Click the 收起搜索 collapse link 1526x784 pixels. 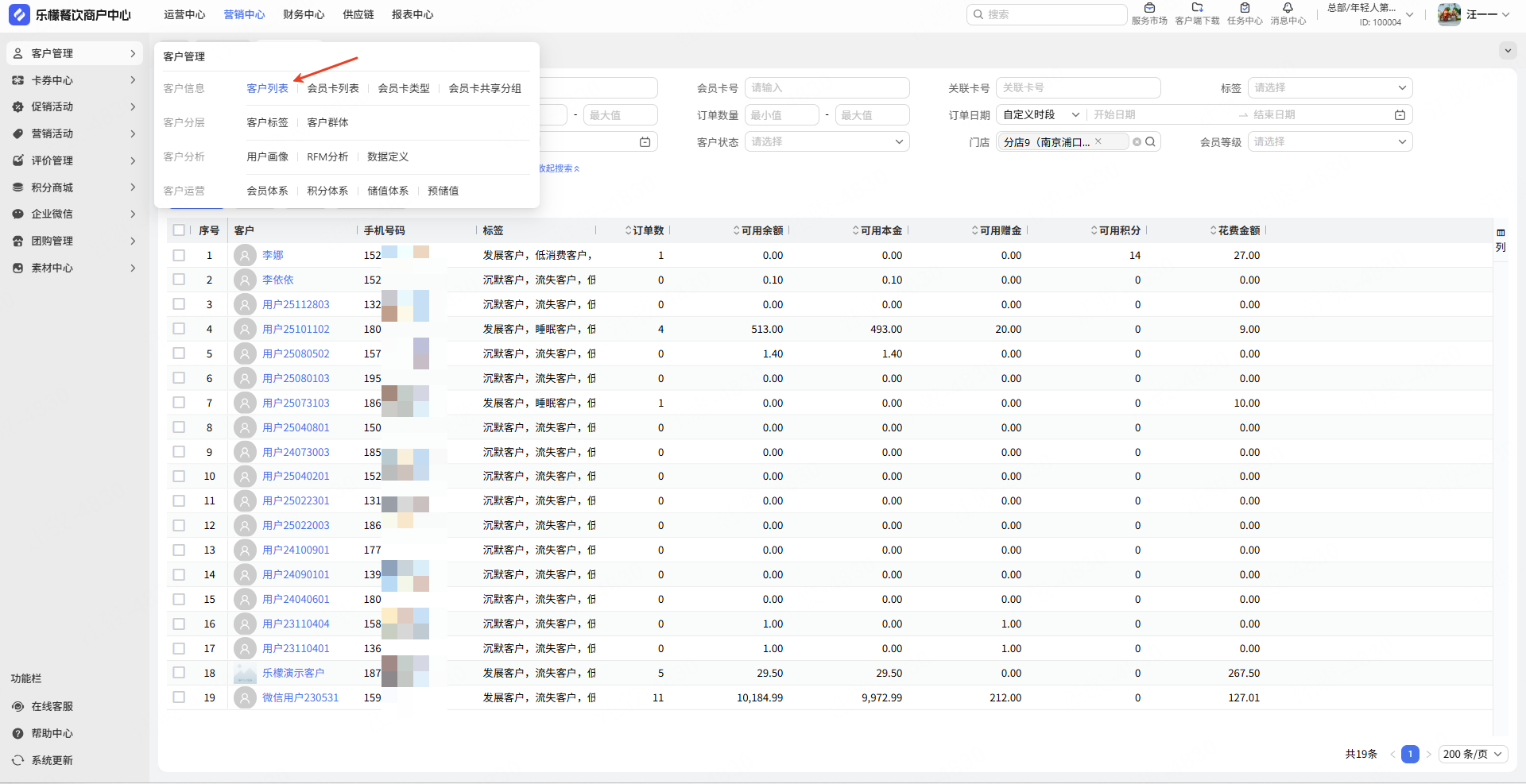(x=560, y=168)
